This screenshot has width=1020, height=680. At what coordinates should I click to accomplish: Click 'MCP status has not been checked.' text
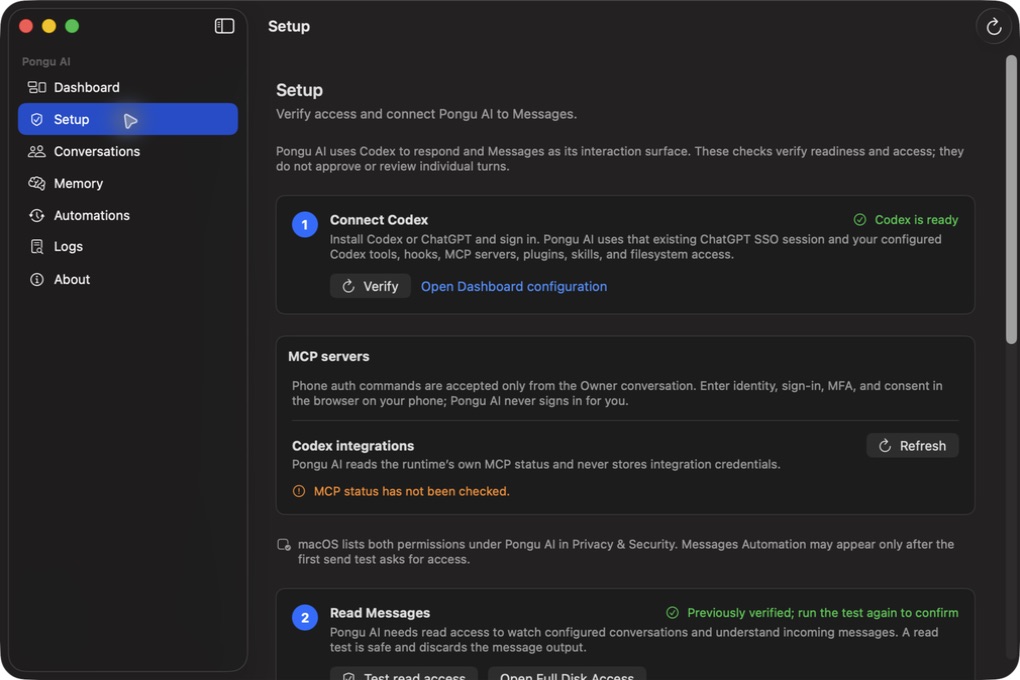tap(412, 491)
